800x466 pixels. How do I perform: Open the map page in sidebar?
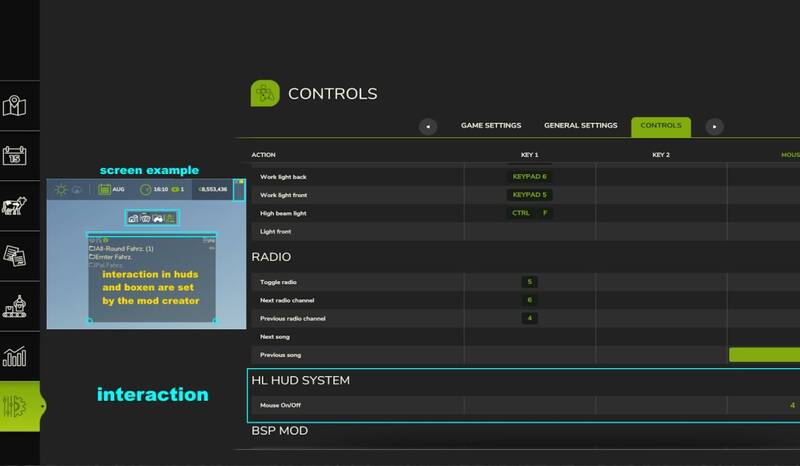[x=15, y=106]
